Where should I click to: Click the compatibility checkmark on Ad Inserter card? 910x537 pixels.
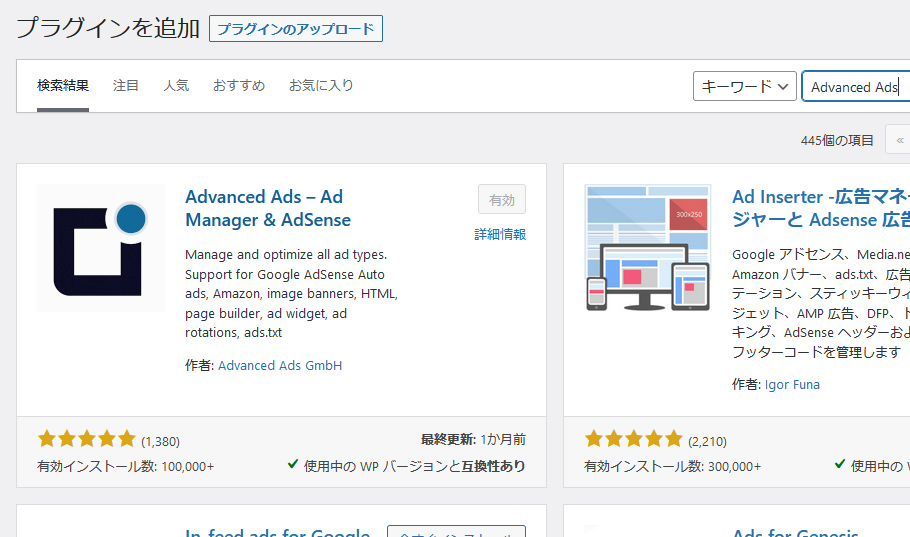tap(840, 464)
